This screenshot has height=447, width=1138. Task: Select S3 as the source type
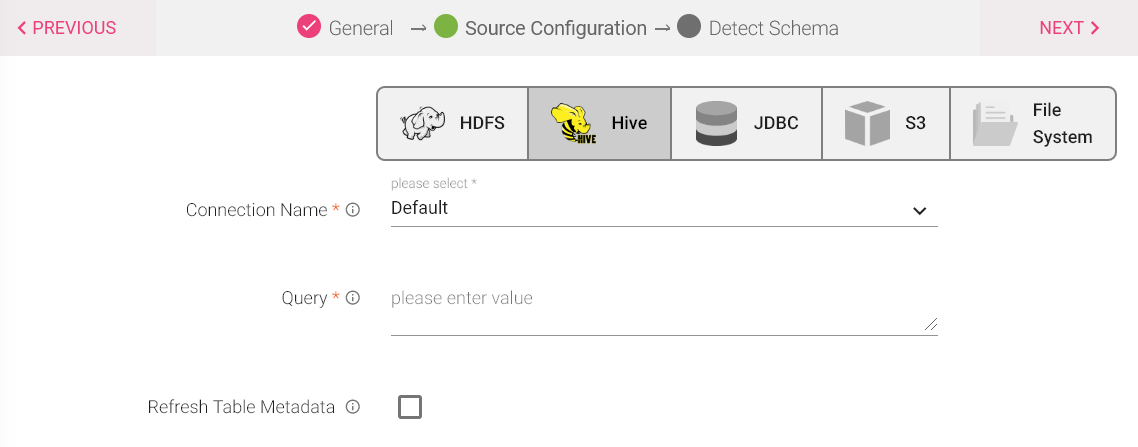tap(886, 123)
